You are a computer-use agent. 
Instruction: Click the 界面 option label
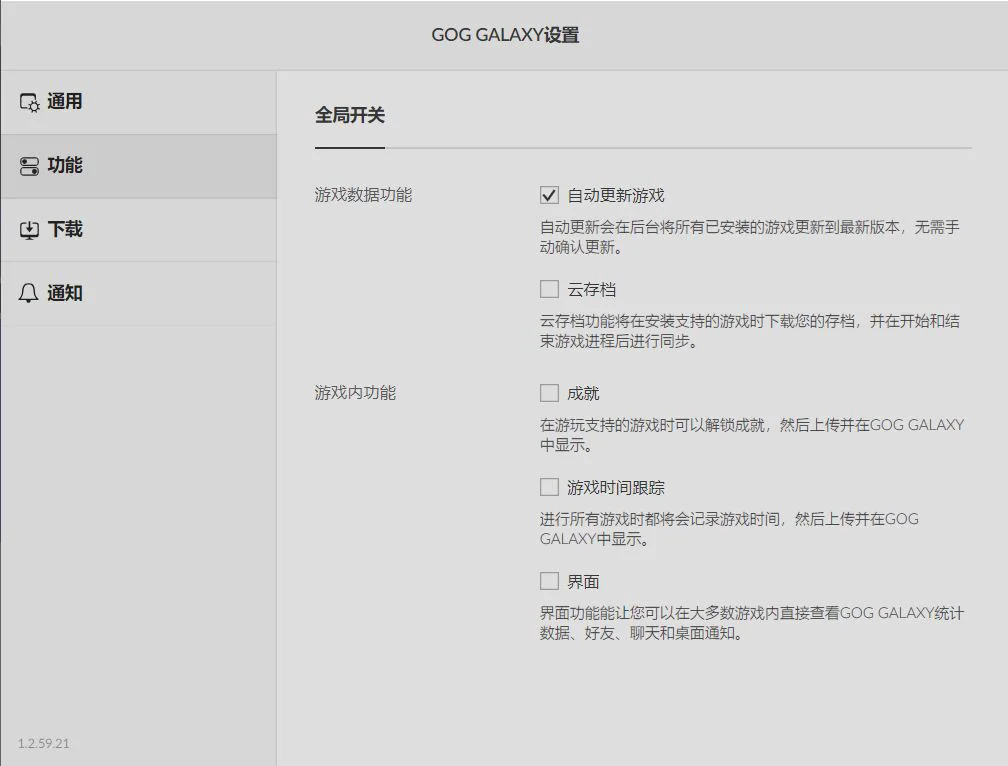[x=583, y=582]
